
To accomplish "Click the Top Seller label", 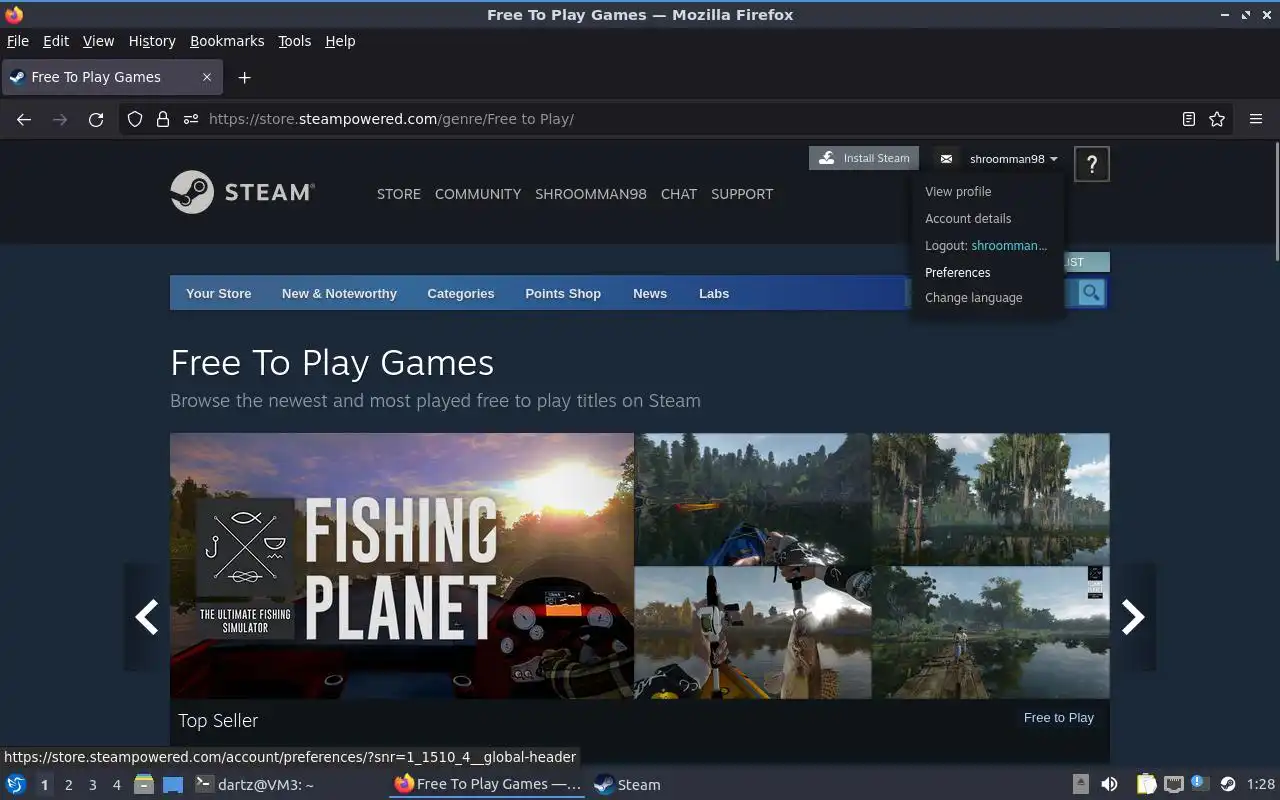I will click(x=218, y=720).
